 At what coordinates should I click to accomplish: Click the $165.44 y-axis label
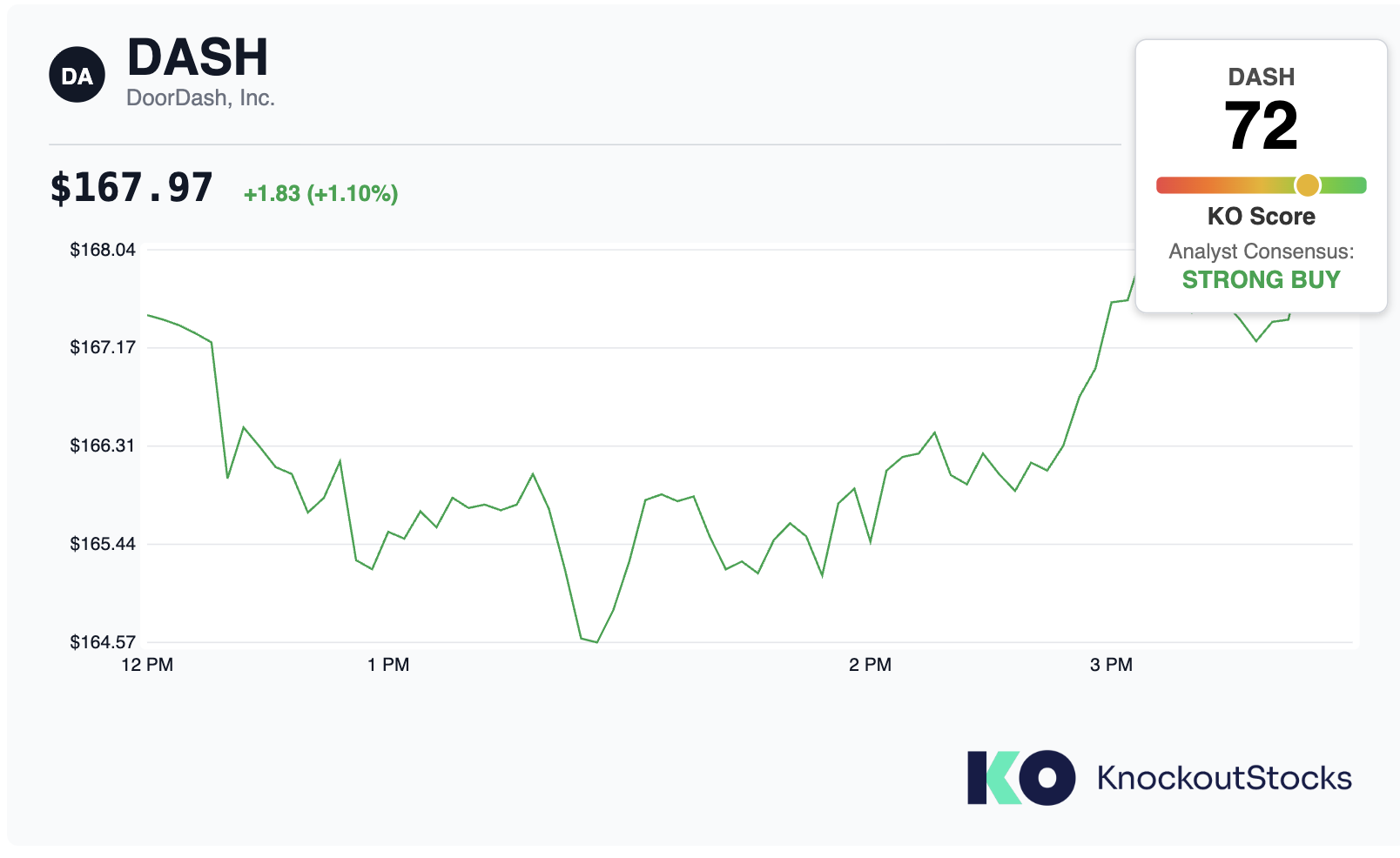tap(103, 544)
